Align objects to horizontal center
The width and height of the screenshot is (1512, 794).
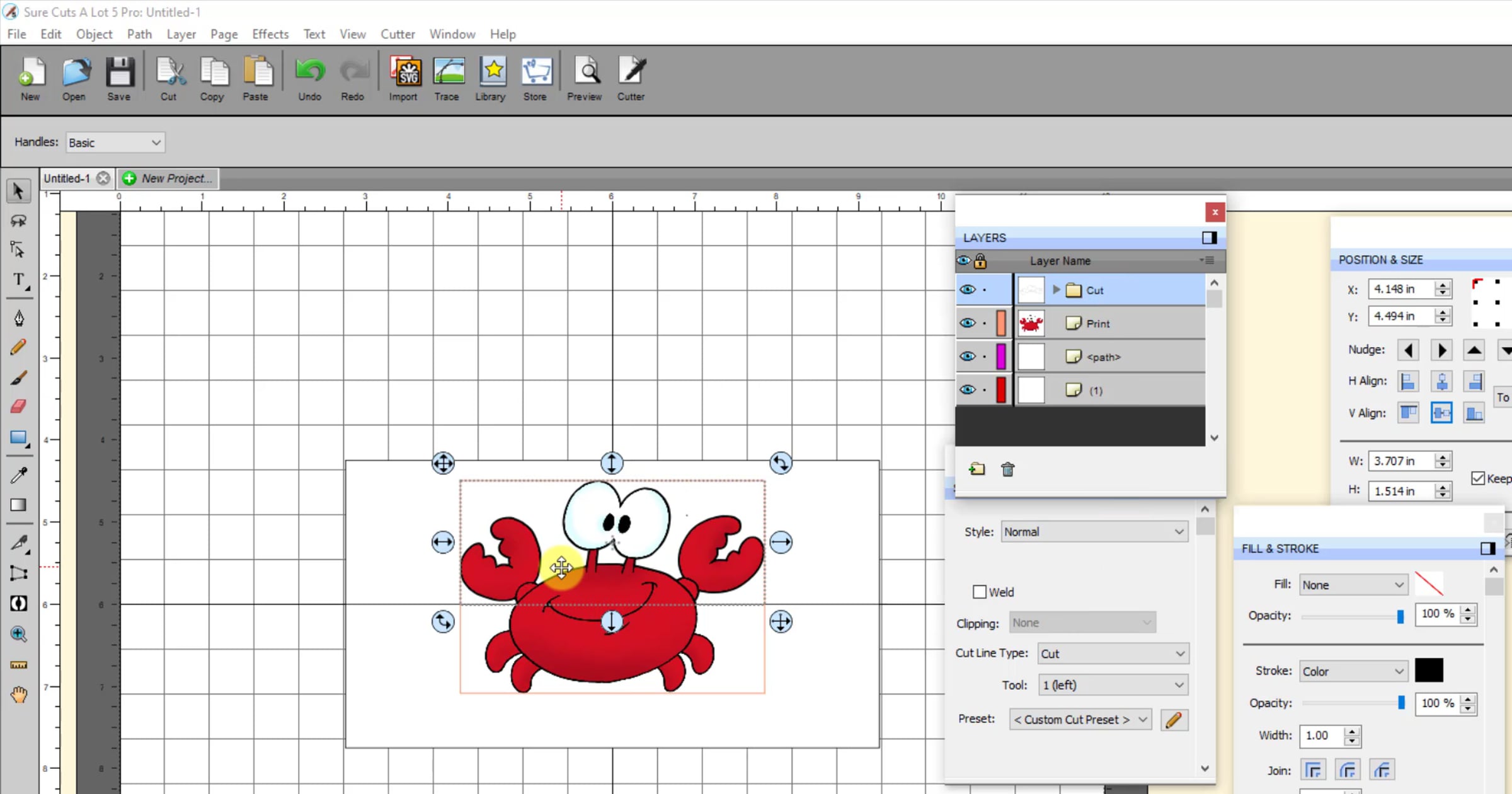1441,381
